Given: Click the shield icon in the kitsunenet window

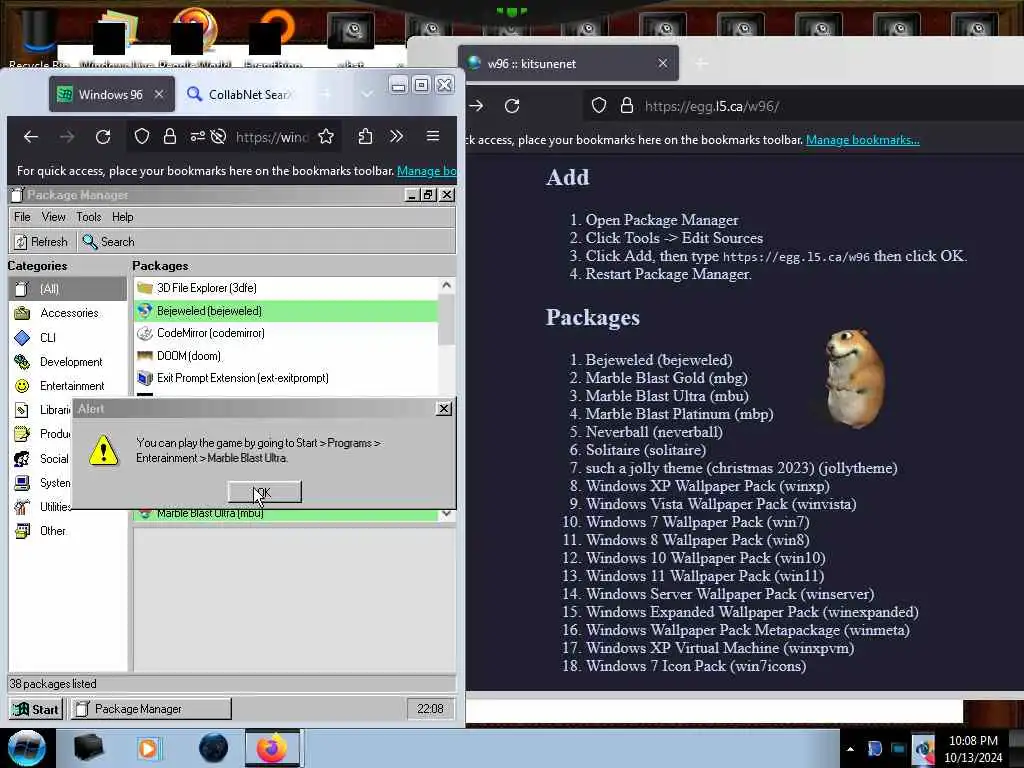Looking at the screenshot, I should coord(599,106).
